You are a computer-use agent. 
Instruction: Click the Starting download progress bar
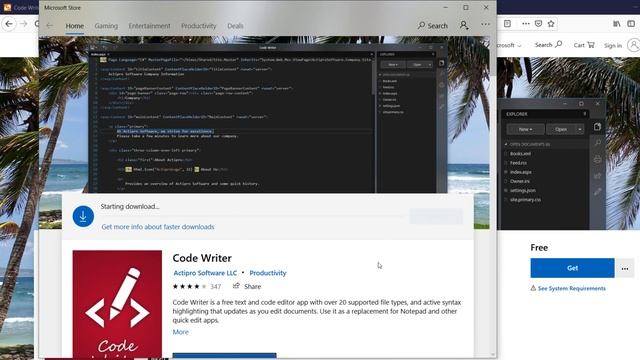253,216
